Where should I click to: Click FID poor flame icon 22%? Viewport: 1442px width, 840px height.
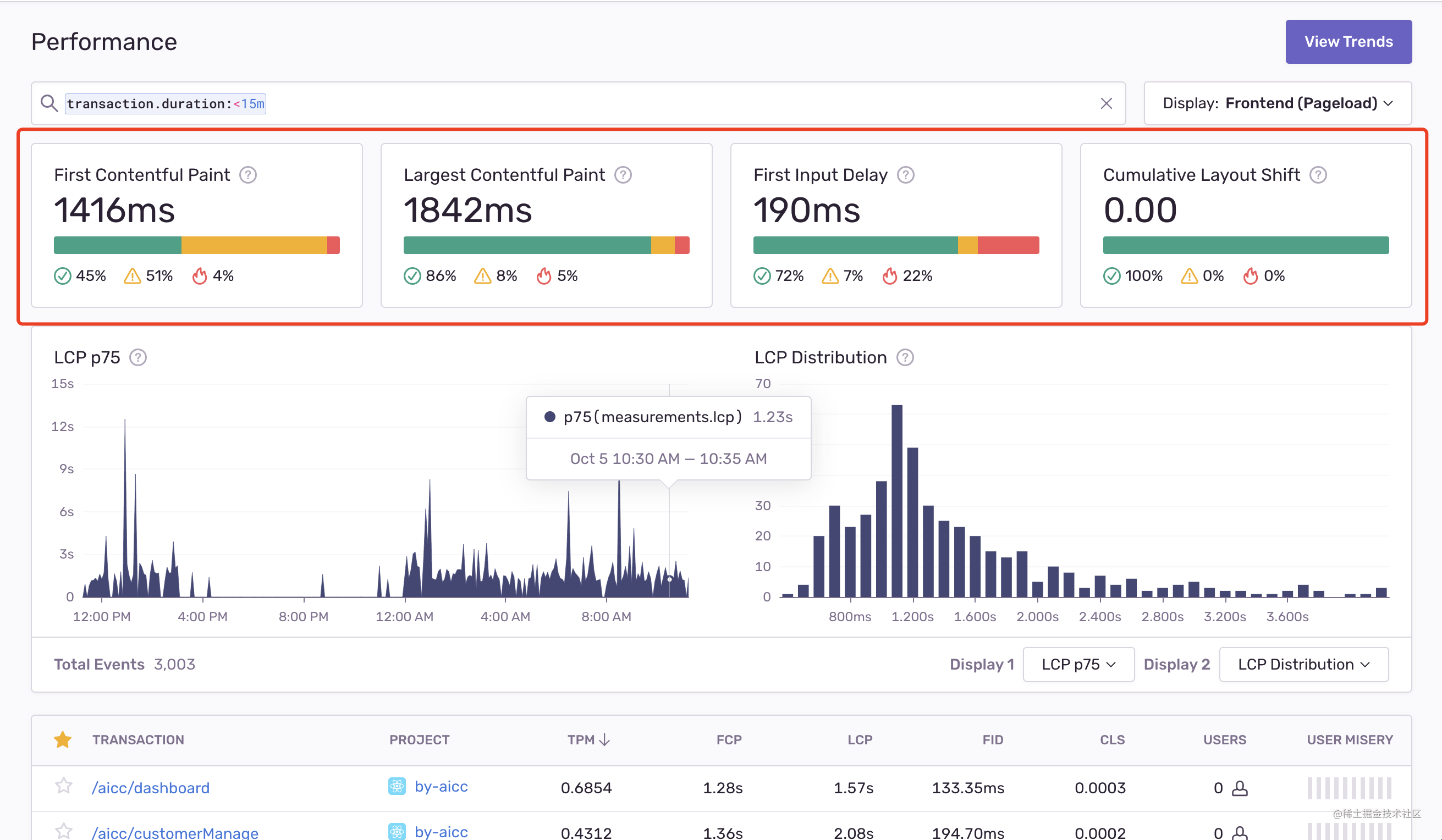click(x=889, y=275)
